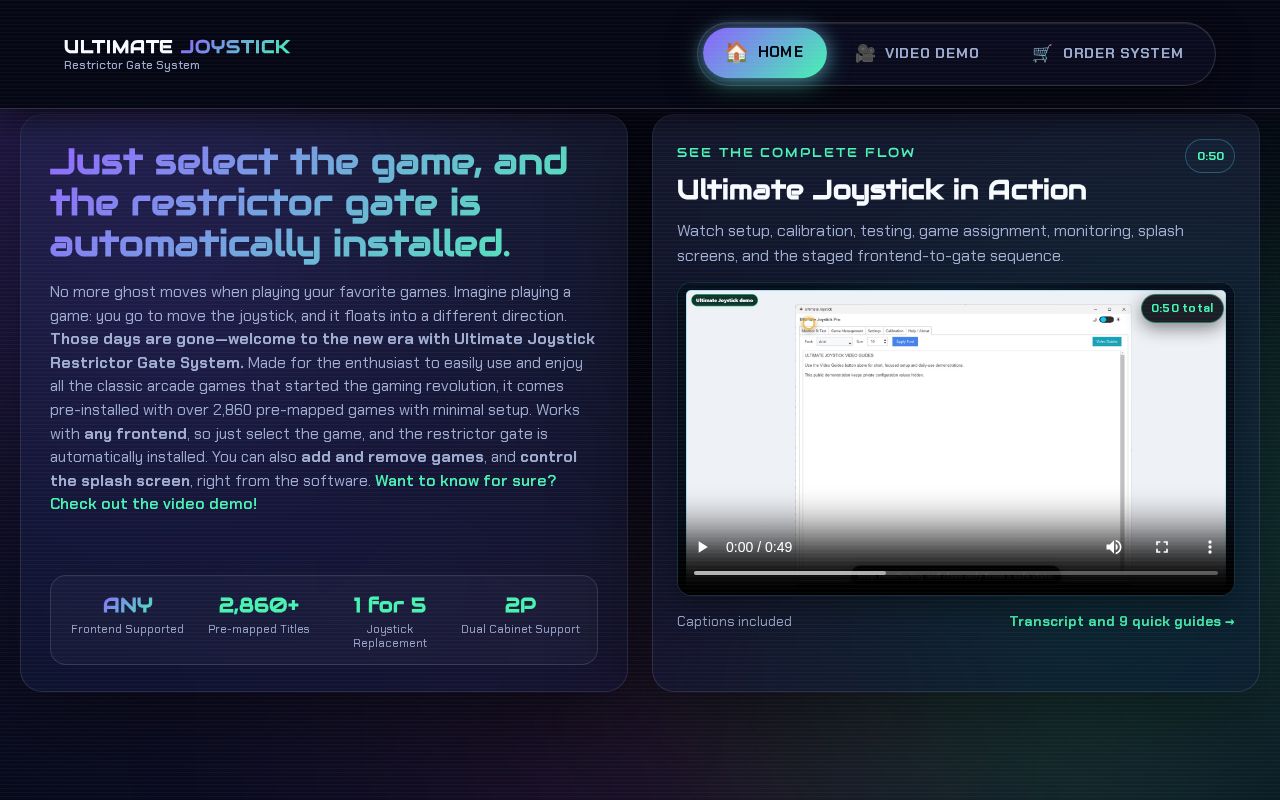Mute the video with the speaker icon
Screen dimensions: 1280x800
pyautogui.click(x=1113, y=547)
